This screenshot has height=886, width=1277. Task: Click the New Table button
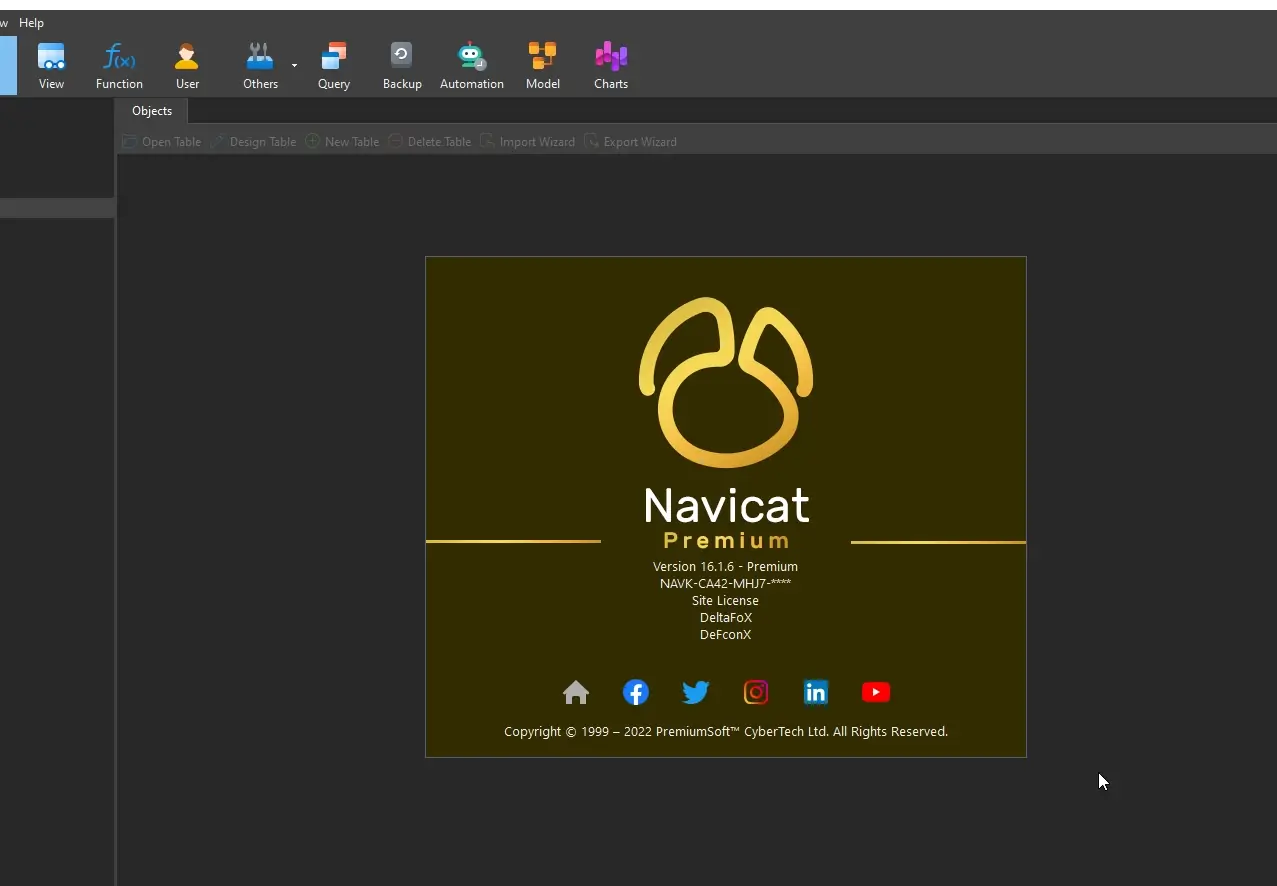343,142
